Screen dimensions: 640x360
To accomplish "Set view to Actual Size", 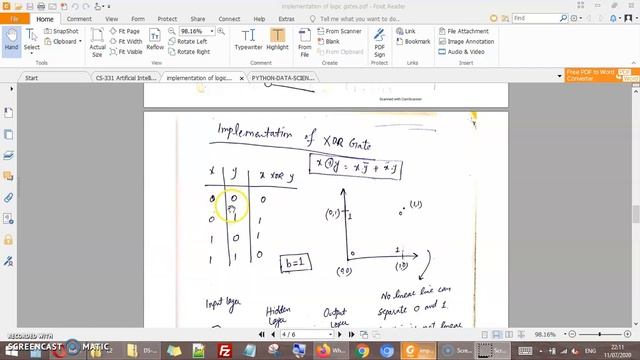I will point(97,42).
